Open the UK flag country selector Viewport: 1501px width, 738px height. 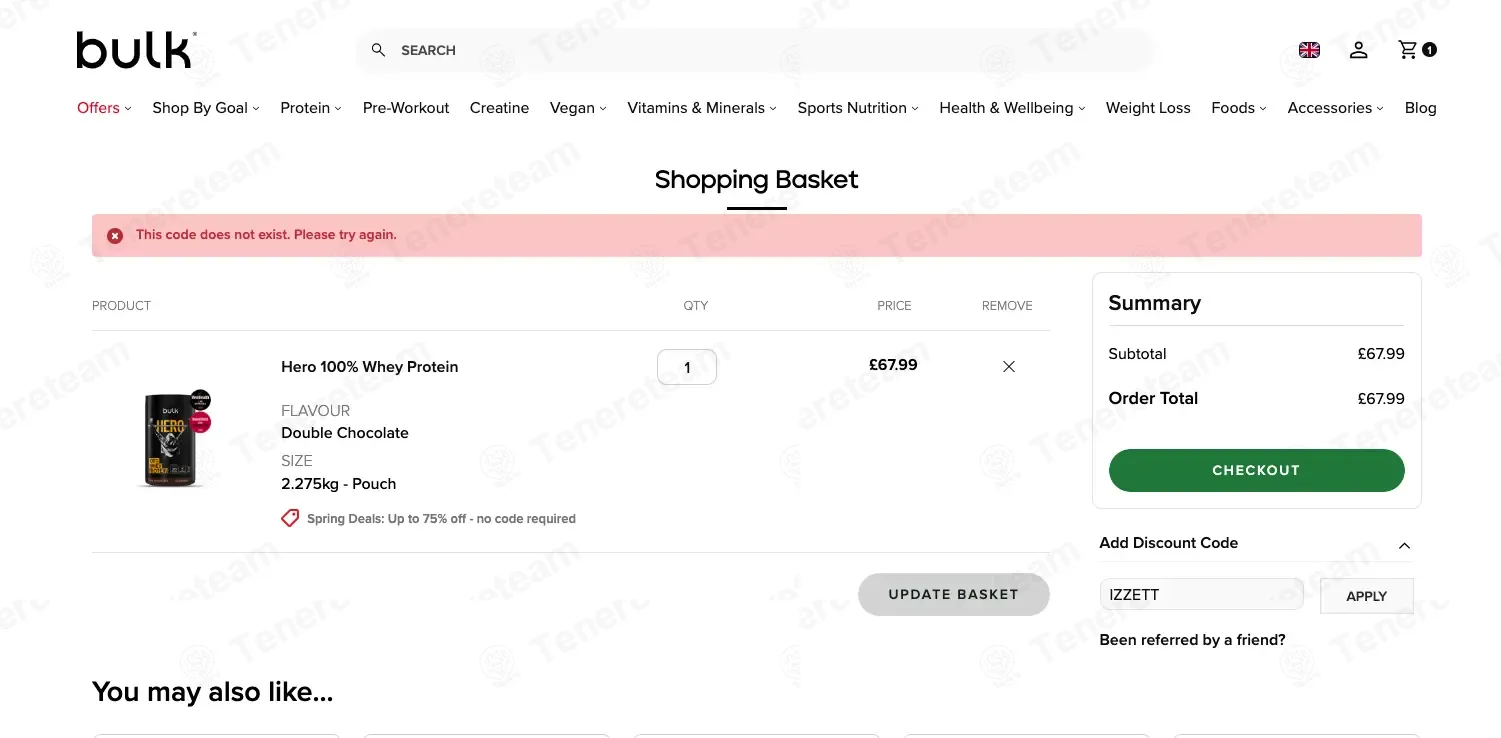[1309, 50]
